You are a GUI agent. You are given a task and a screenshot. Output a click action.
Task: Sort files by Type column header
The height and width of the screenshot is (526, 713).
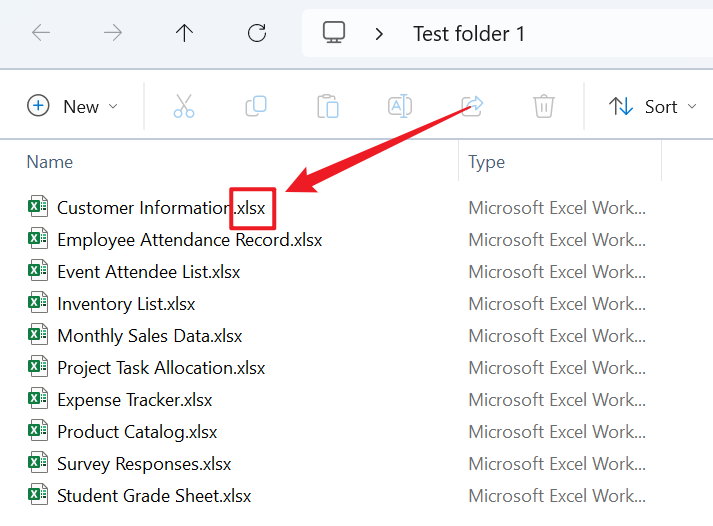(x=487, y=162)
